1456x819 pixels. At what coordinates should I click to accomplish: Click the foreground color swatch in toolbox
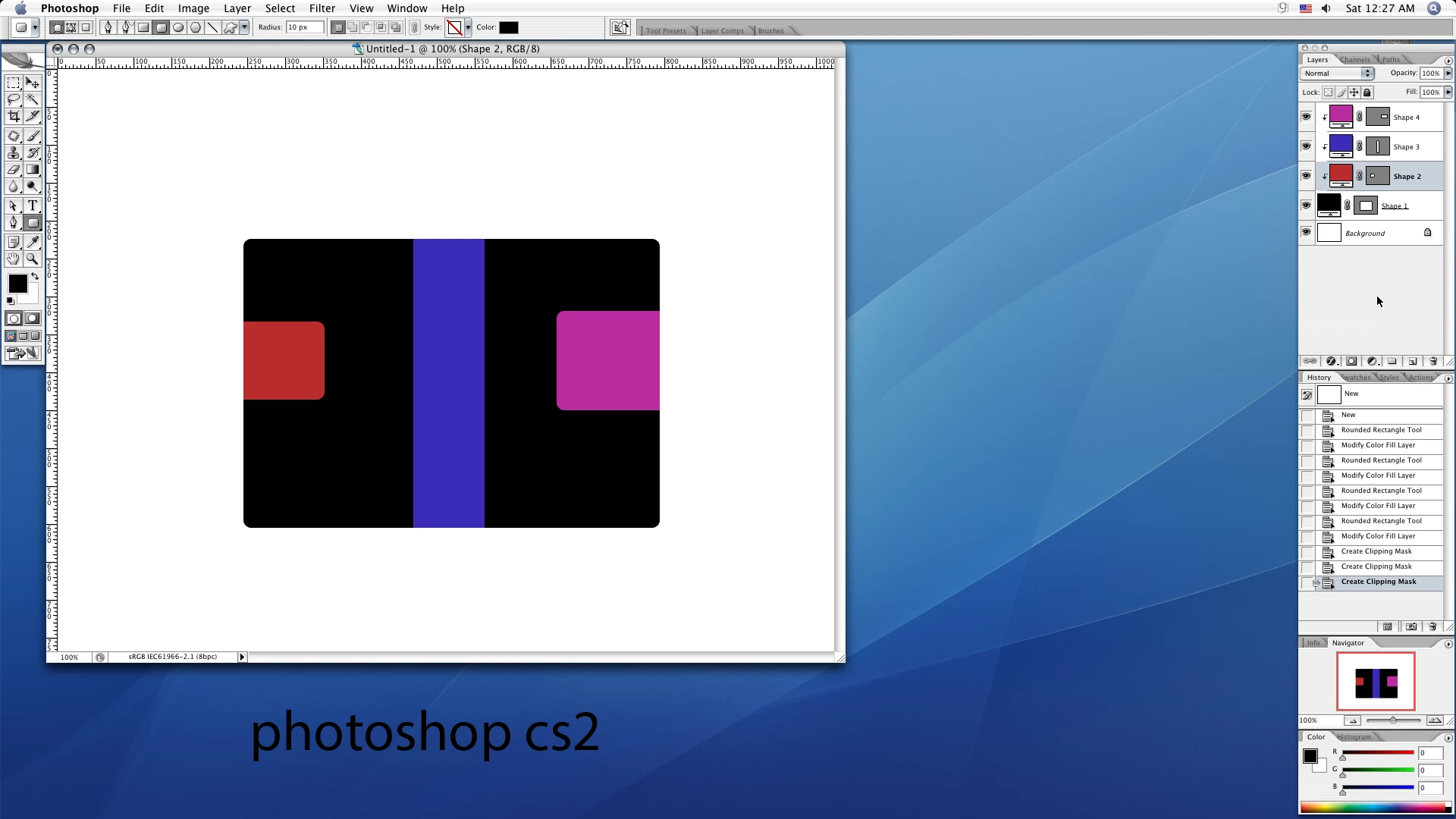tap(17, 284)
